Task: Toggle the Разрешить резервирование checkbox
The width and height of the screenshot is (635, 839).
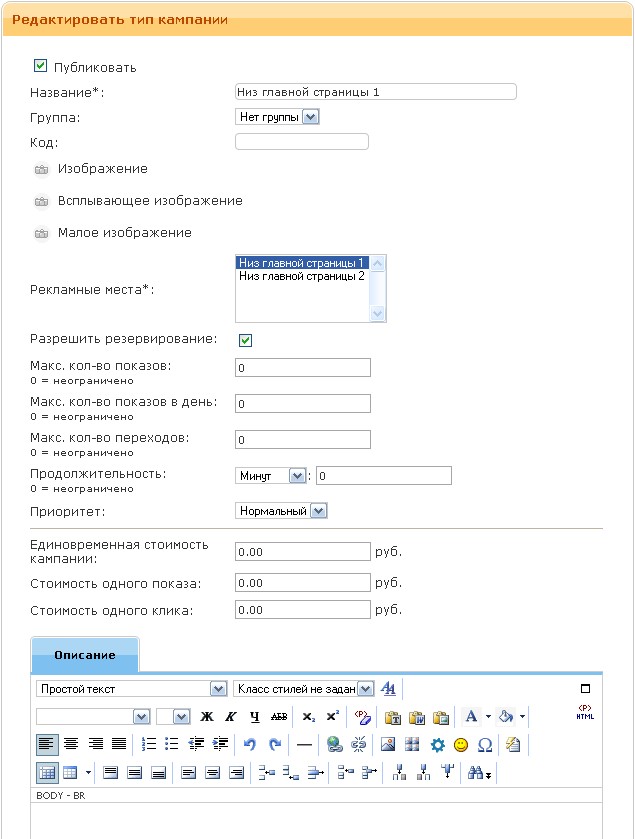Action: pos(245,340)
